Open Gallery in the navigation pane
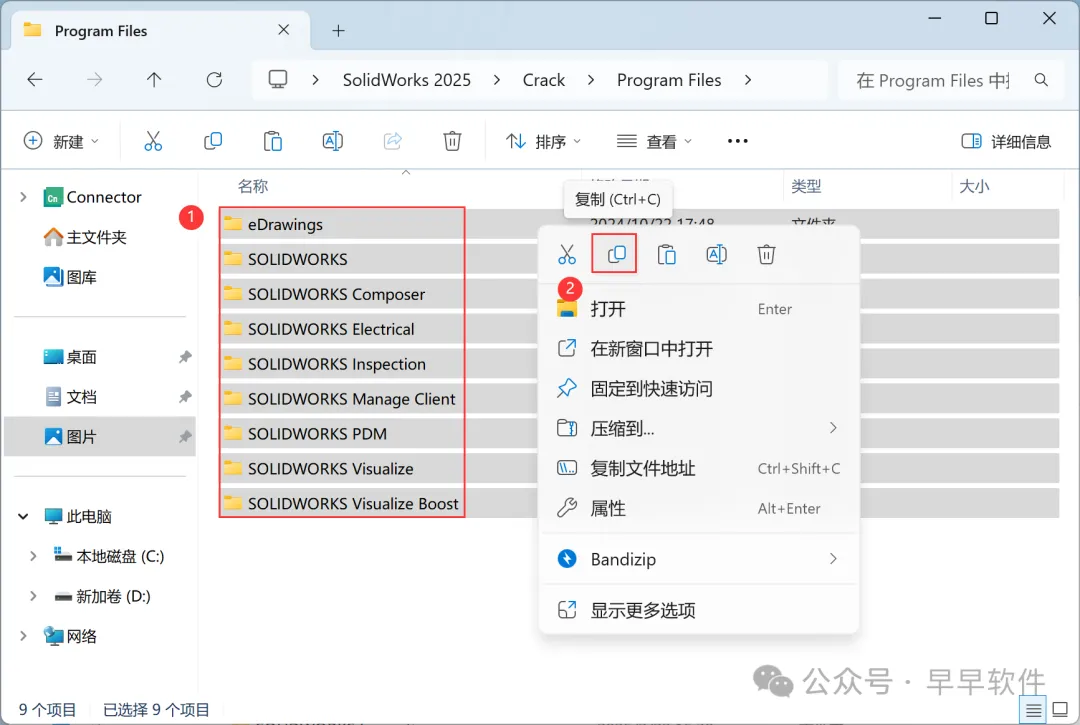Image resolution: width=1080 pixels, height=725 pixels. point(70,277)
